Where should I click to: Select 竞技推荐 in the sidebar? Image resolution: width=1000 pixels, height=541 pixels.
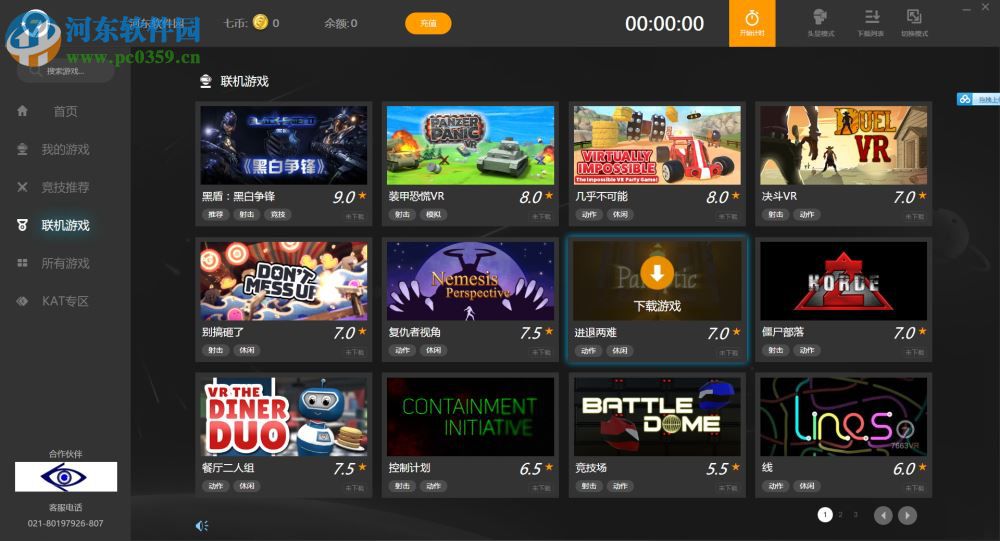65,187
